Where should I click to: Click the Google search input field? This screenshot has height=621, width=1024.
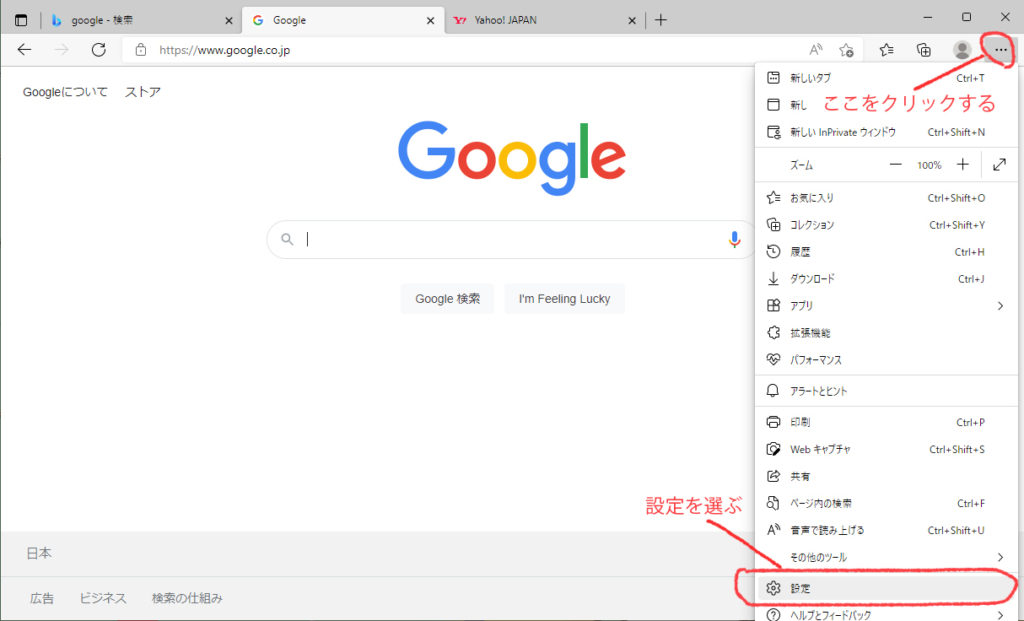(510, 239)
